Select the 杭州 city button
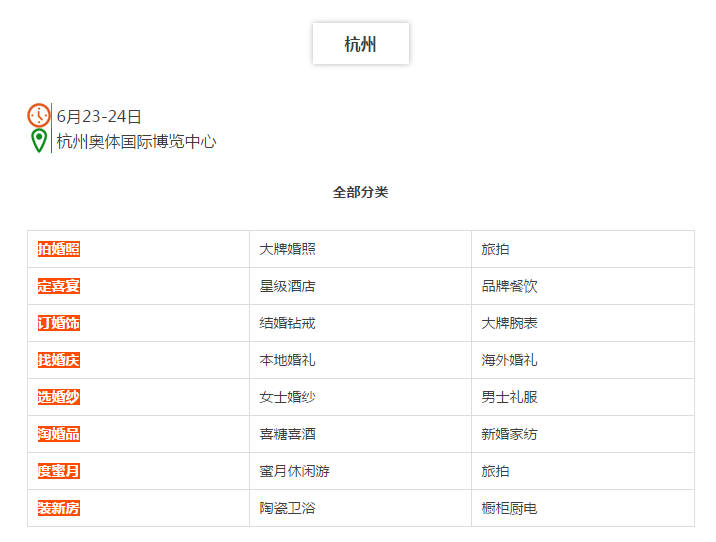 (361, 44)
